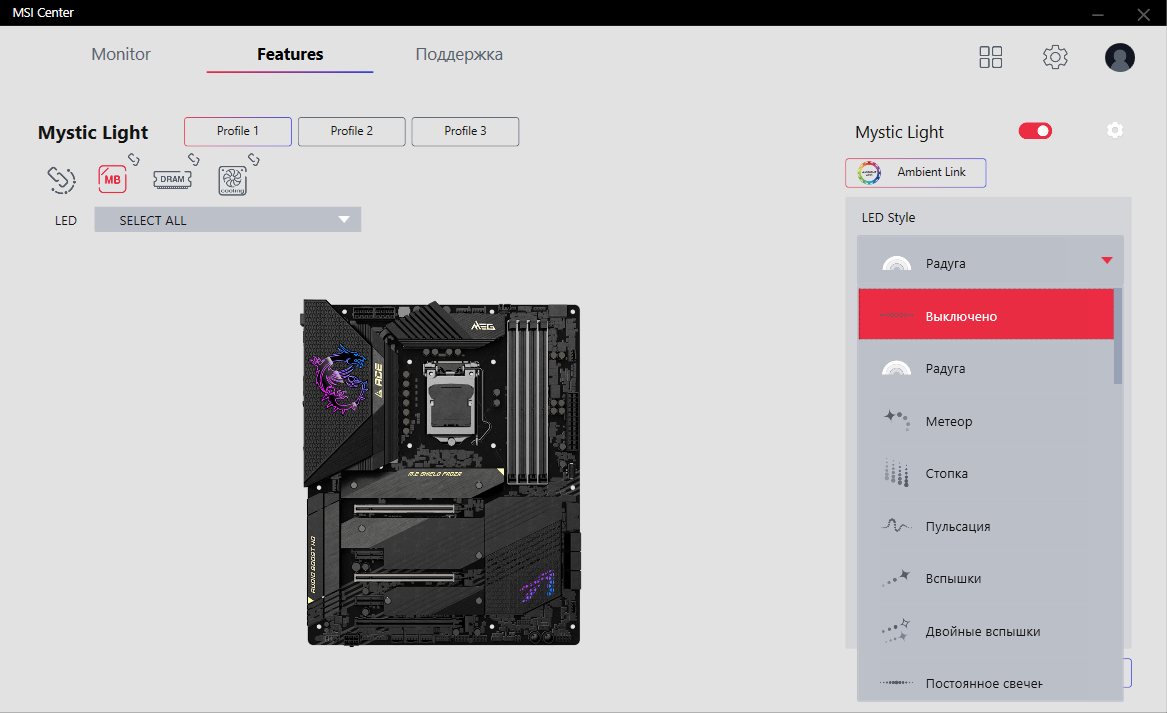Image resolution: width=1167 pixels, height=713 pixels.
Task: Open MSI Center settings gear
Action: 1055,57
